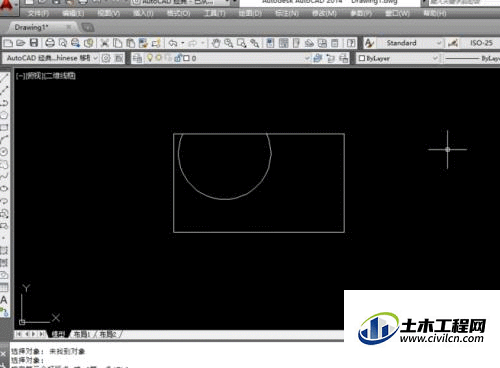This screenshot has height=368, width=500.
Task: Open Plot Preview icon
Action: point(62,43)
